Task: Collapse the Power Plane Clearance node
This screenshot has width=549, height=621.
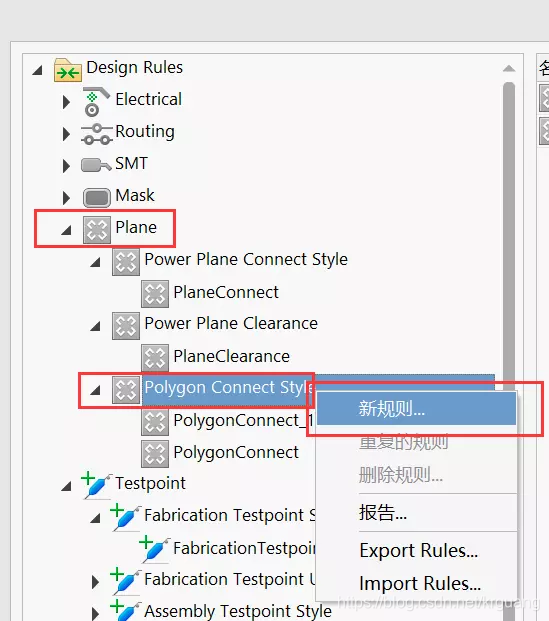Action: click(x=95, y=326)
